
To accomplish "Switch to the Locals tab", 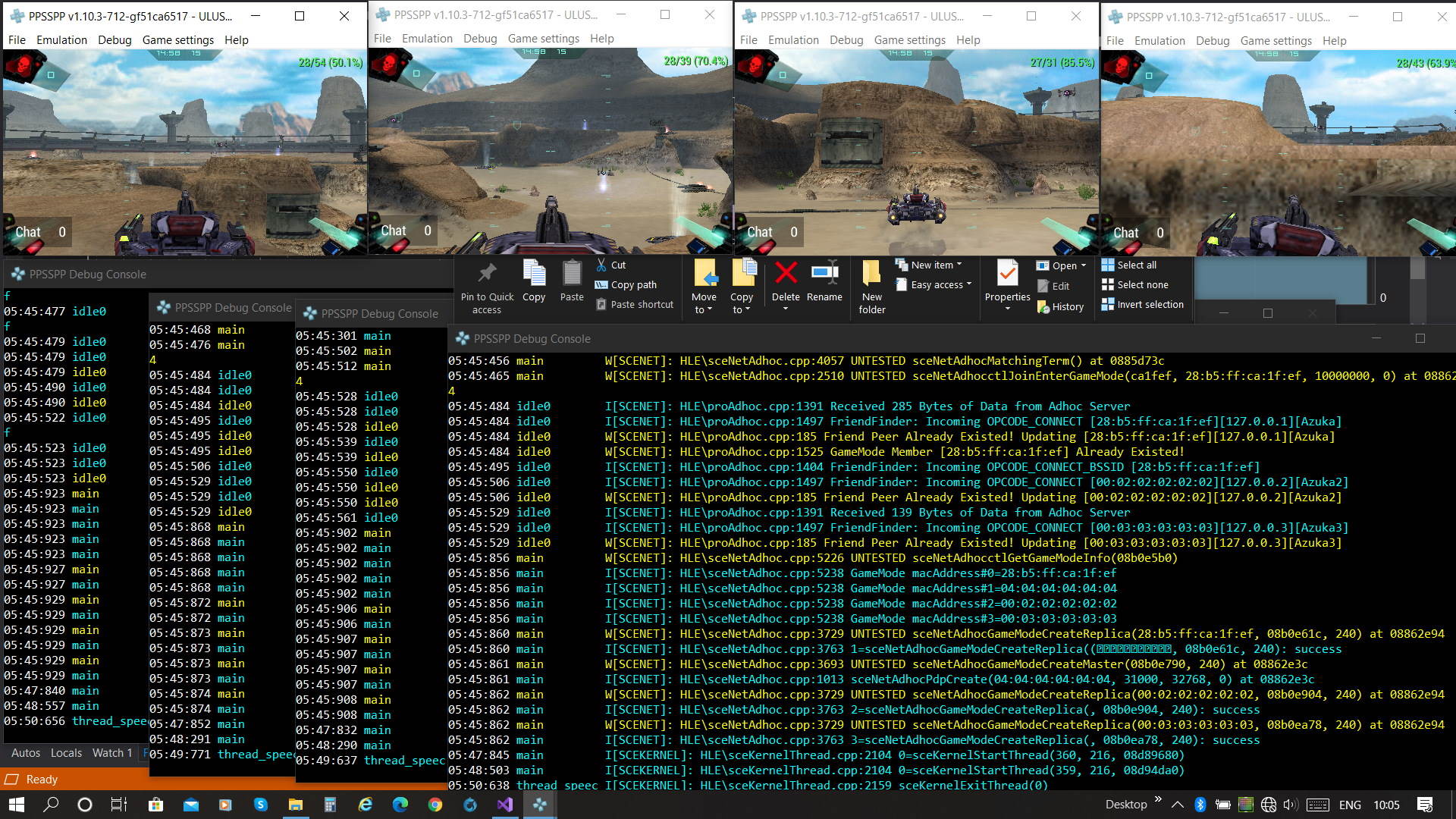I will [x=66, y=752].
